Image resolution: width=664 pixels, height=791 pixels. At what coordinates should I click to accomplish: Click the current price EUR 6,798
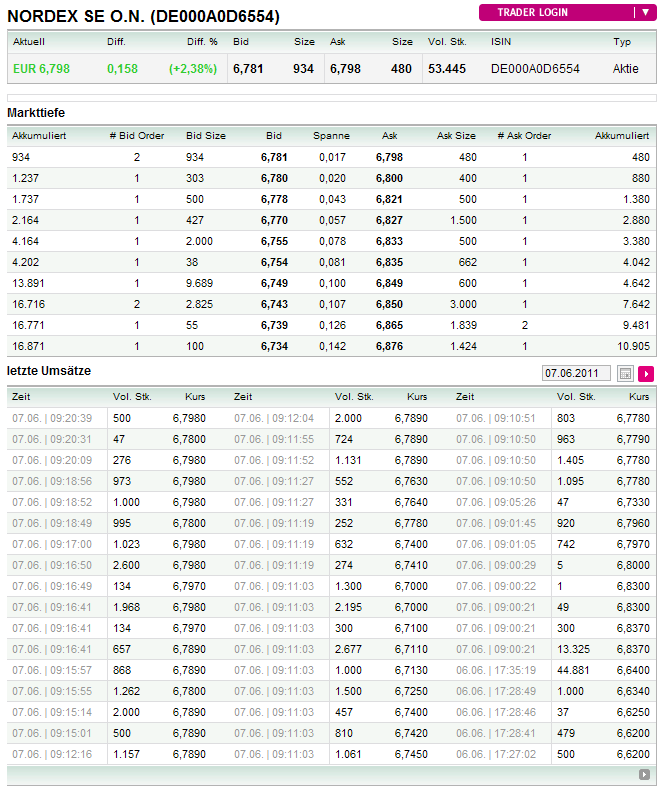42,69
